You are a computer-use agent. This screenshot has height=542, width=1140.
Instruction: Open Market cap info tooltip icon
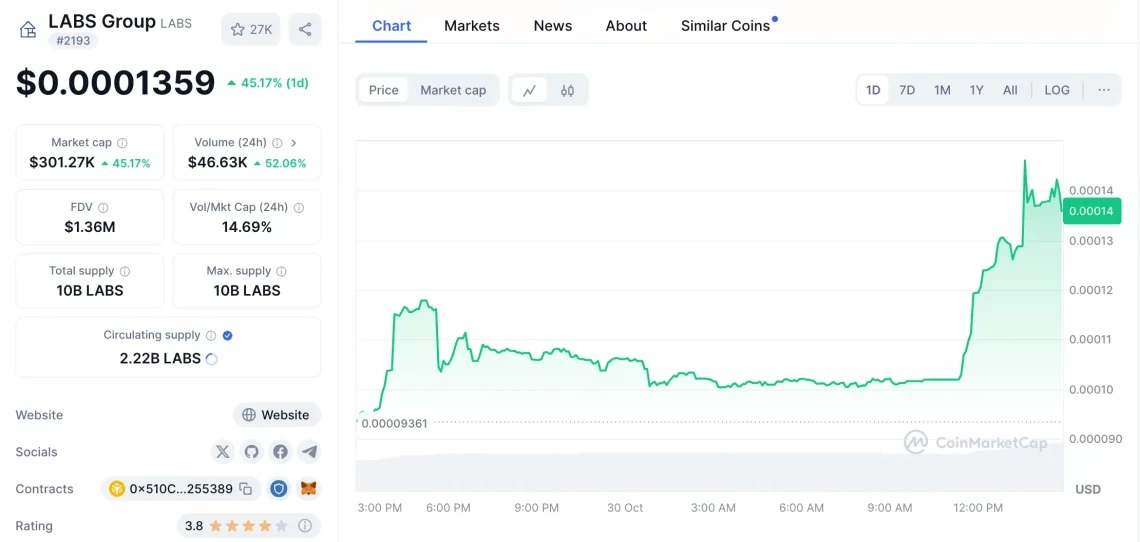pyautogui.click(x=122, y=143)
